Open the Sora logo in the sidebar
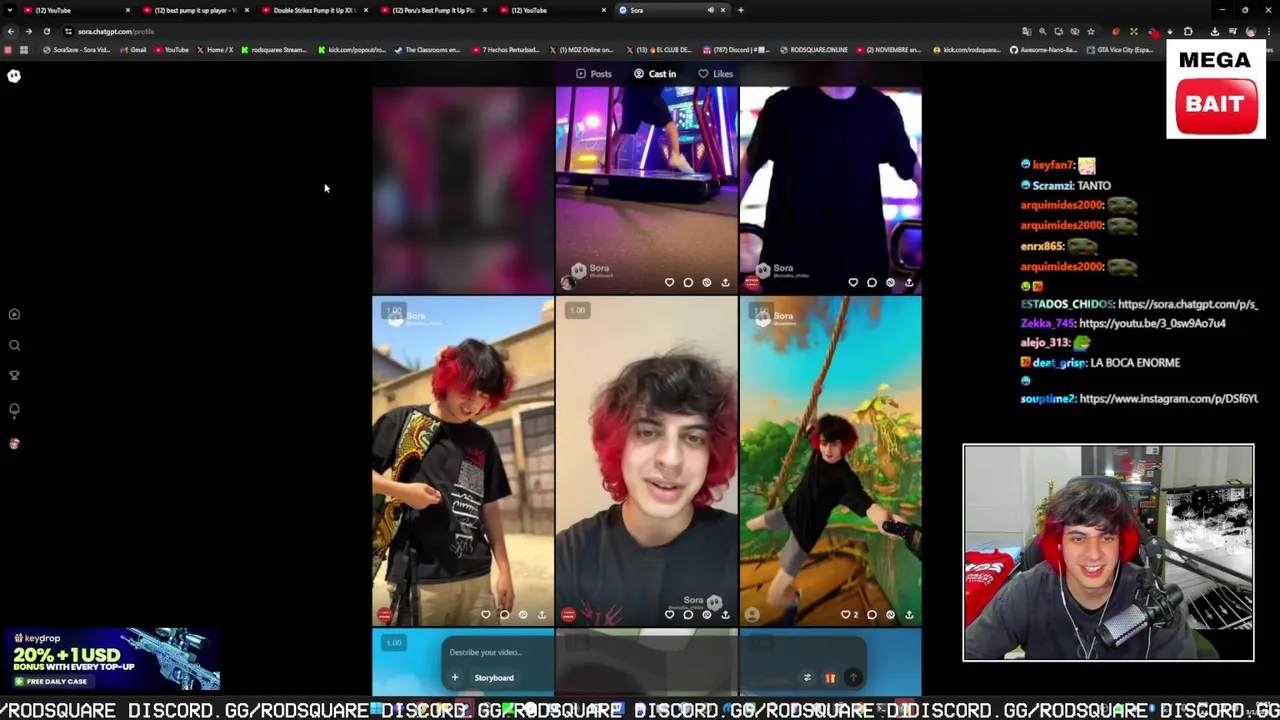This screenshot has height=720, width=1280. pos(14,76)
